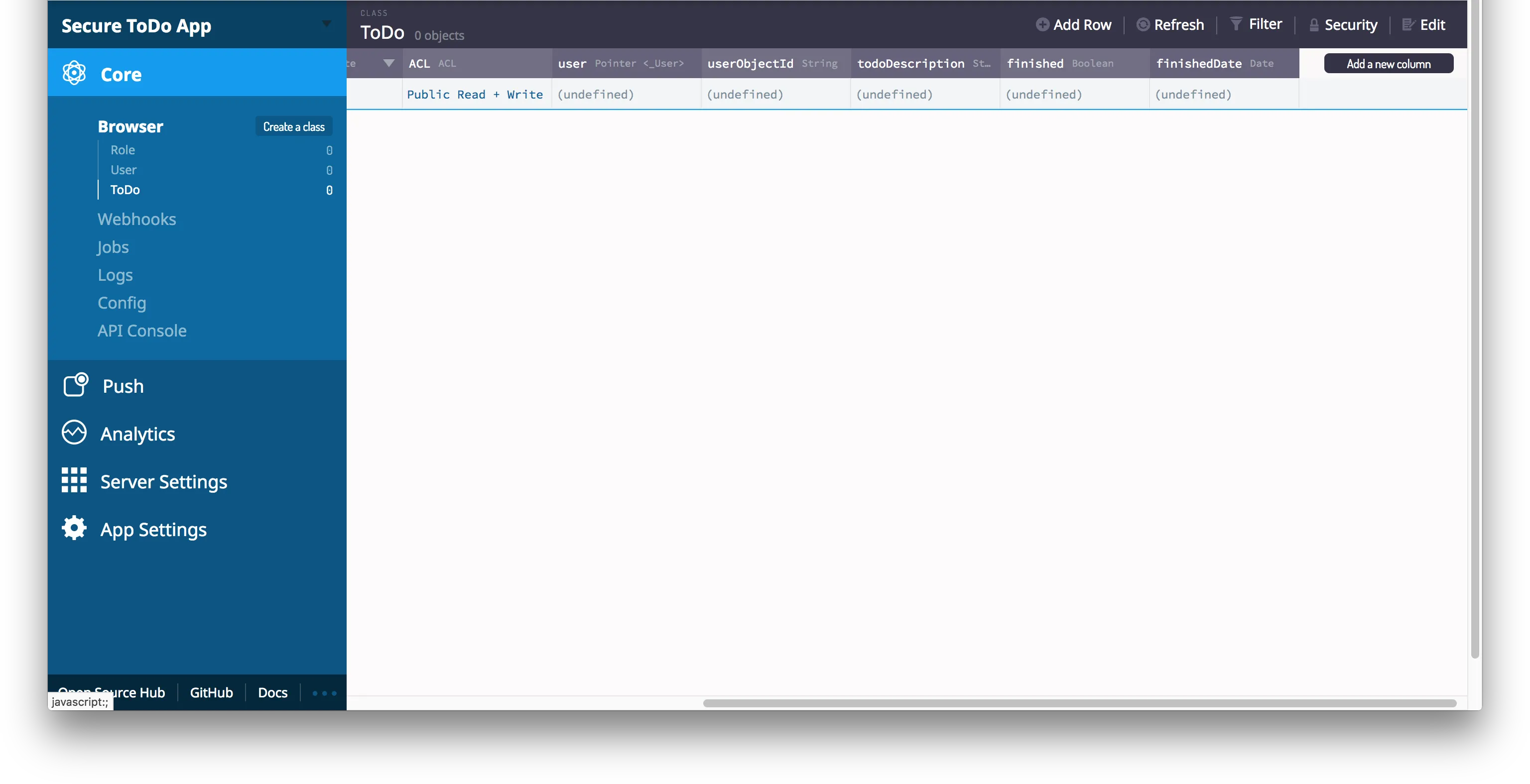
Task: Open the API Console section
Action: tap(142, 331)
